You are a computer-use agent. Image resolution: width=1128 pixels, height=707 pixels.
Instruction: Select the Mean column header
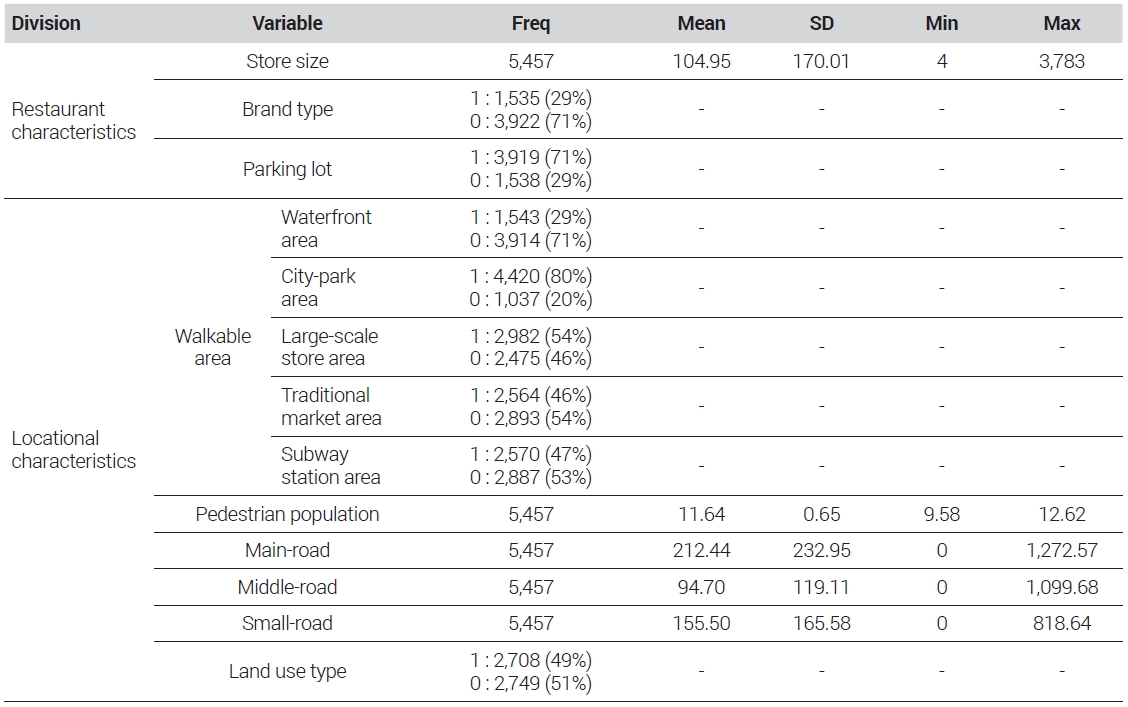[701, 24]
